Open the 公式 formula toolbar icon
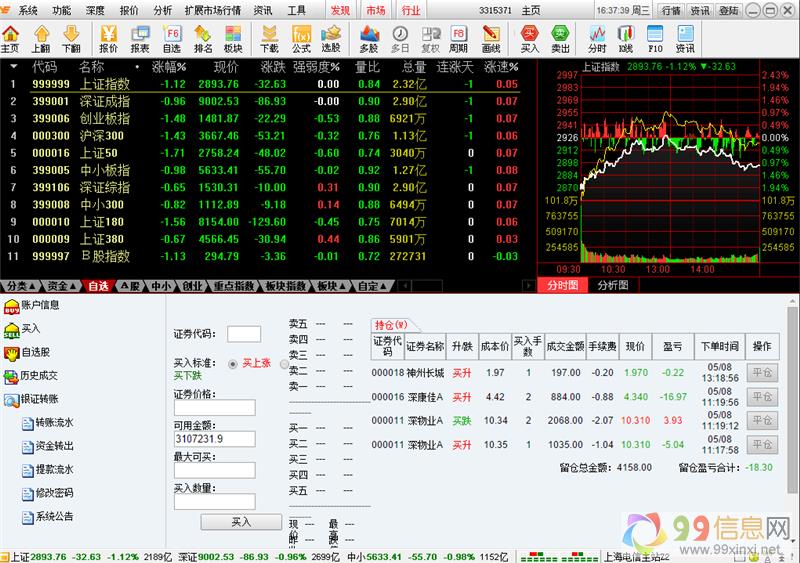Image resolution: width=800 pixels, height=563 pixels. [301, 38]
